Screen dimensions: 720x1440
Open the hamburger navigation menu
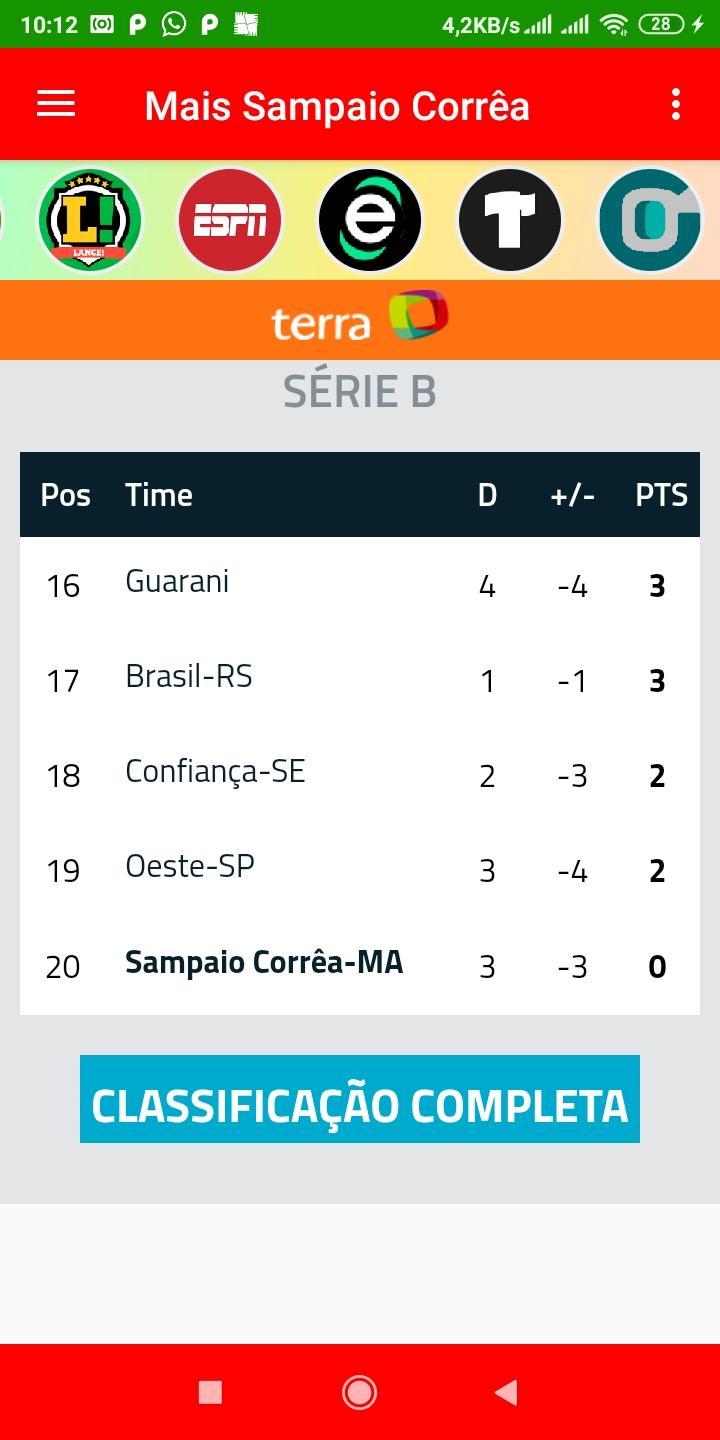click(56, 104)
